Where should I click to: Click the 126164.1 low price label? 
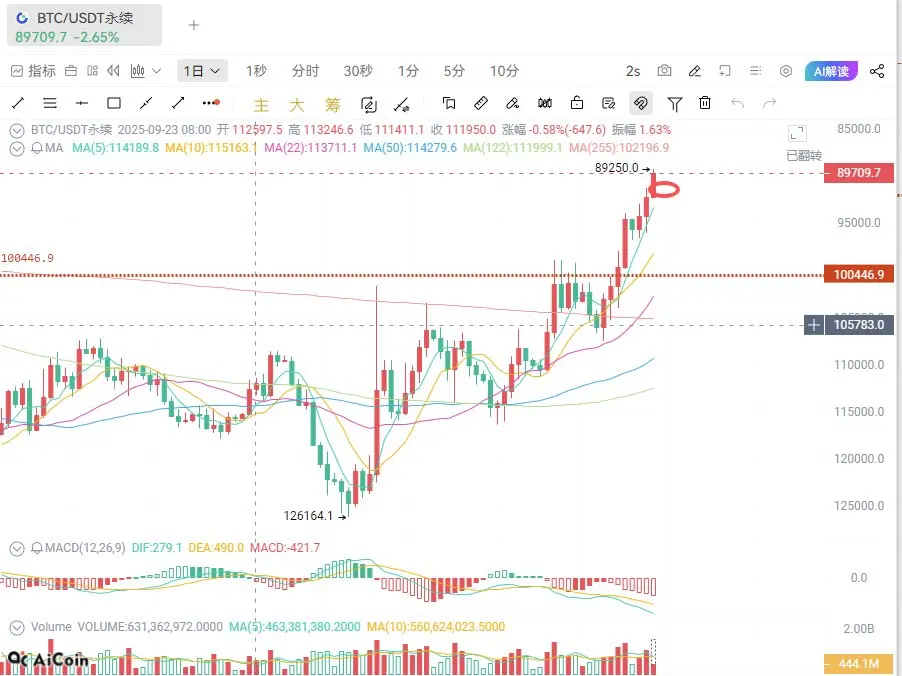(308, 516)
